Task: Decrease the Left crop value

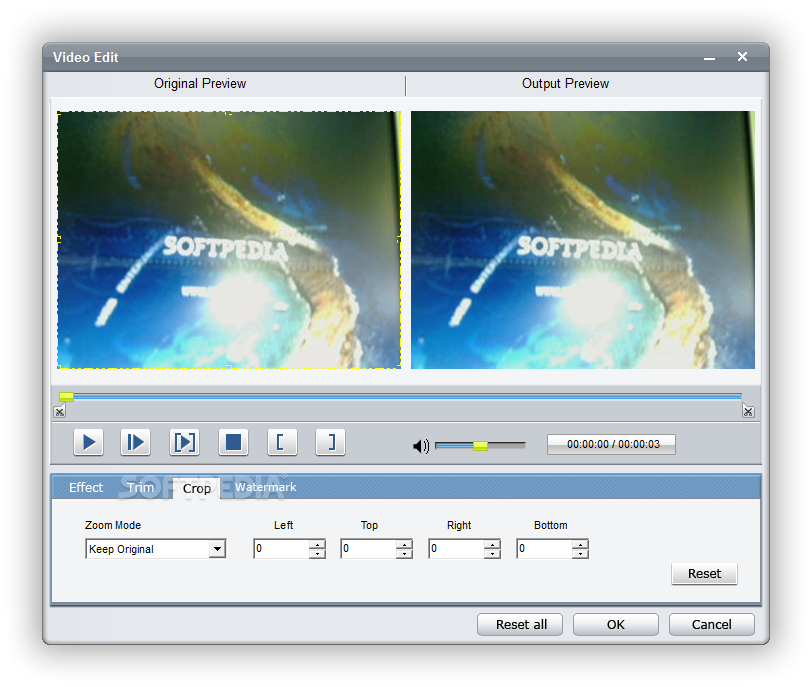Action: coord(317,553)
